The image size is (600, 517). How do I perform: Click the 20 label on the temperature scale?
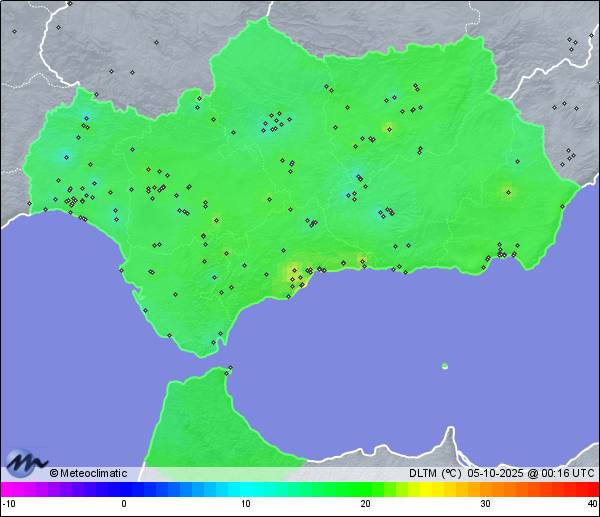coord(365,504)
